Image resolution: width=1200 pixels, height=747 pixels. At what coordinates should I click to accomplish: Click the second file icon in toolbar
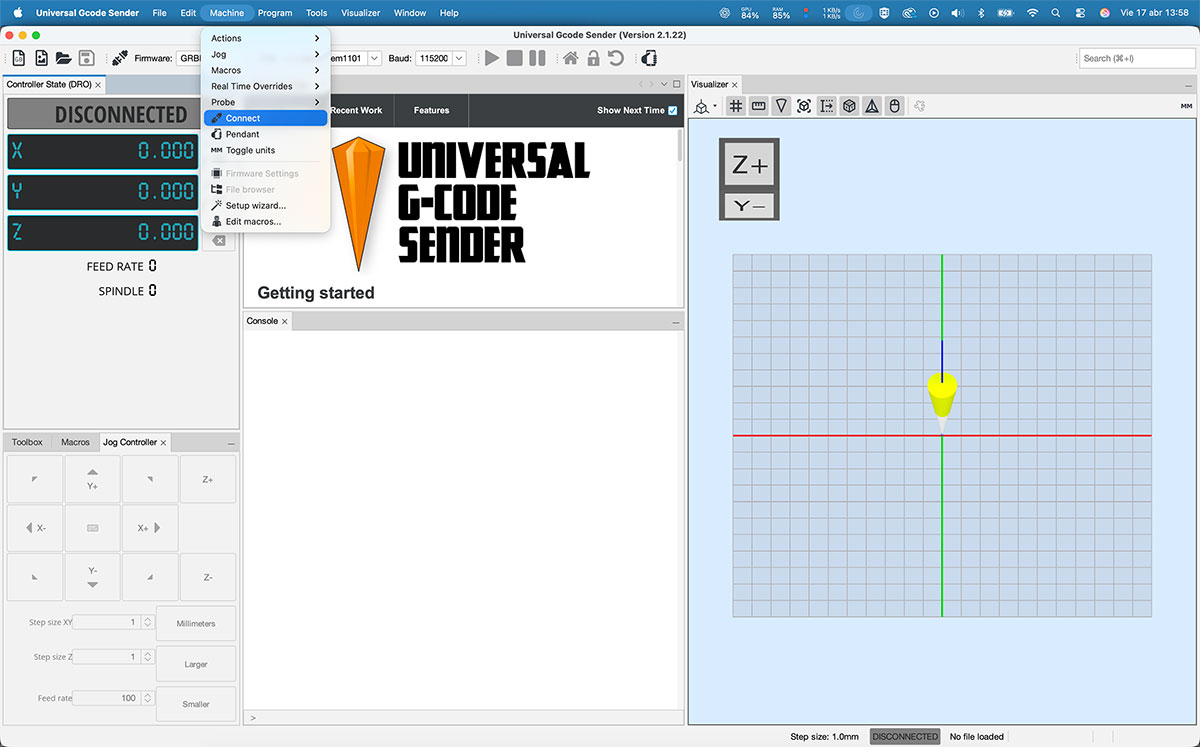pos(41,58)
